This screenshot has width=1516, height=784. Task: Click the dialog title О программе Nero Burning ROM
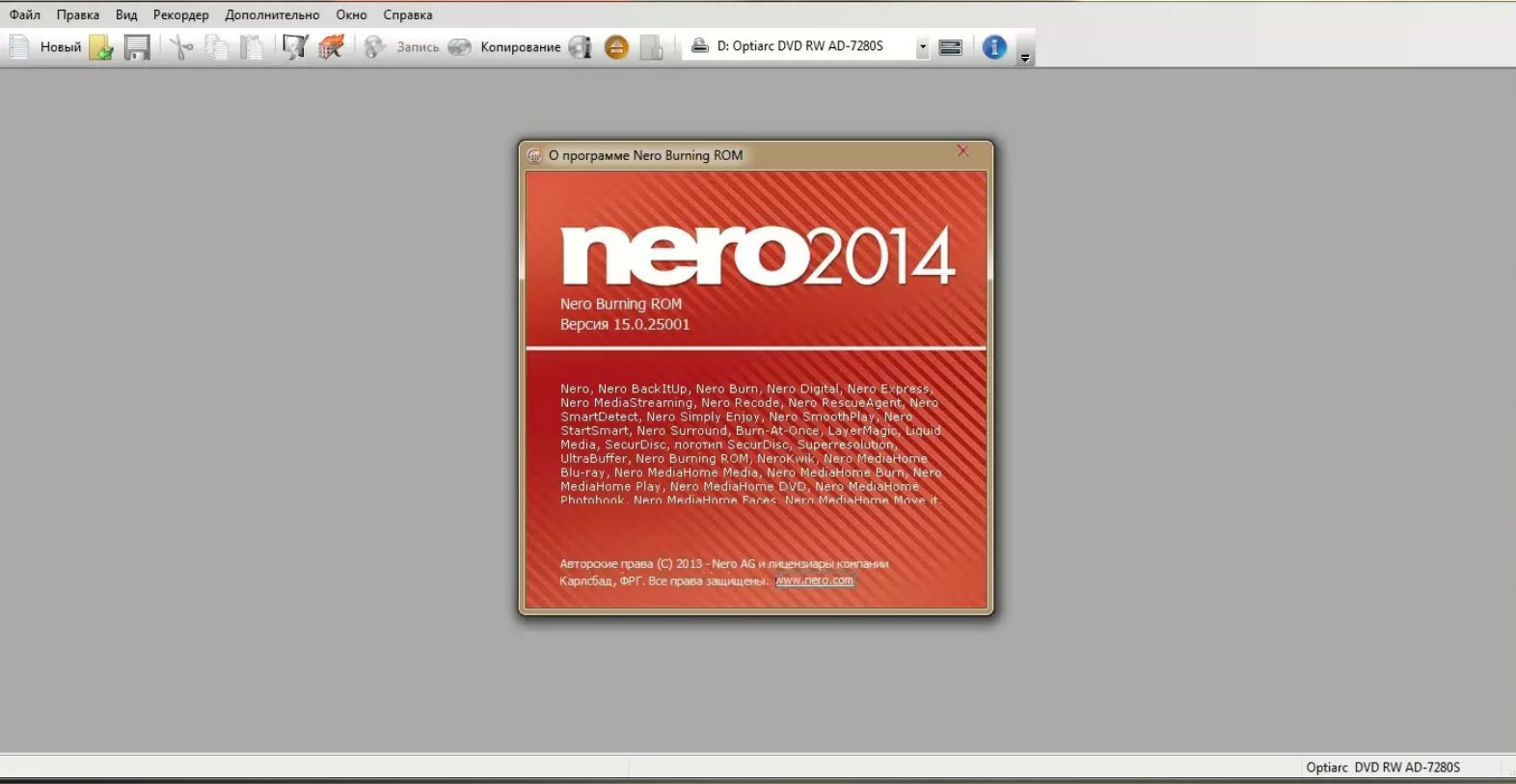click(x=646, y=155)
